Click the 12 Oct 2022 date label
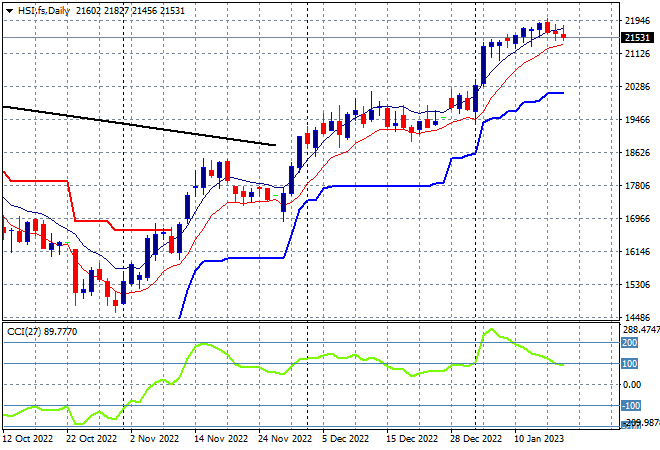Viewport: 660px width, 450px height. pyautogui.click(x=28, y=439)
